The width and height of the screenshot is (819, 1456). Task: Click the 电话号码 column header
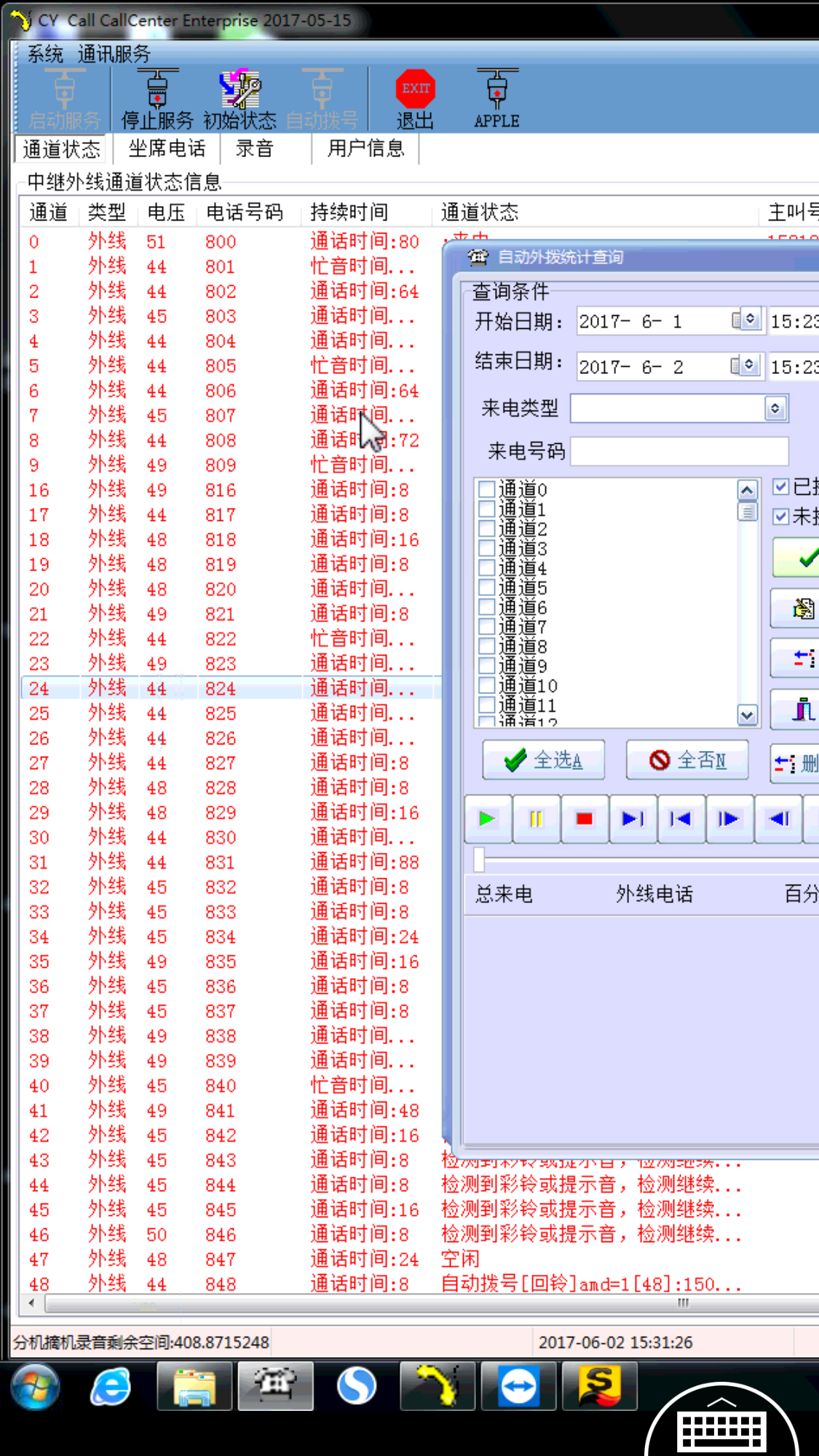245,212
